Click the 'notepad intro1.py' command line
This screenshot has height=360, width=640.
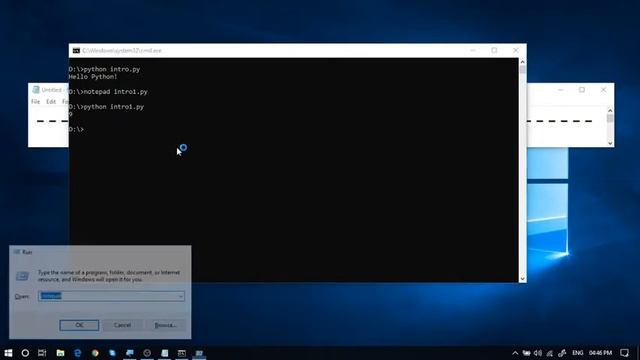point(108,92)
